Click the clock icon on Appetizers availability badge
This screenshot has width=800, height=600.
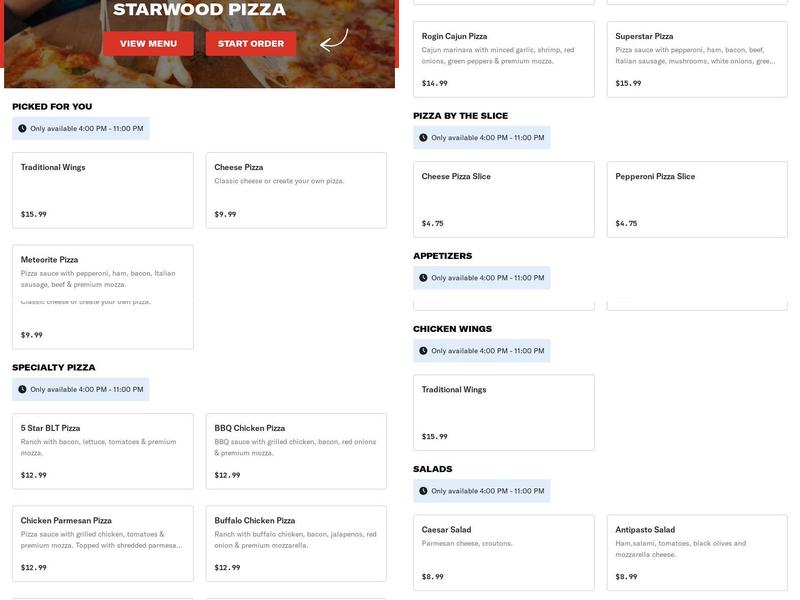tap(424, 276)
